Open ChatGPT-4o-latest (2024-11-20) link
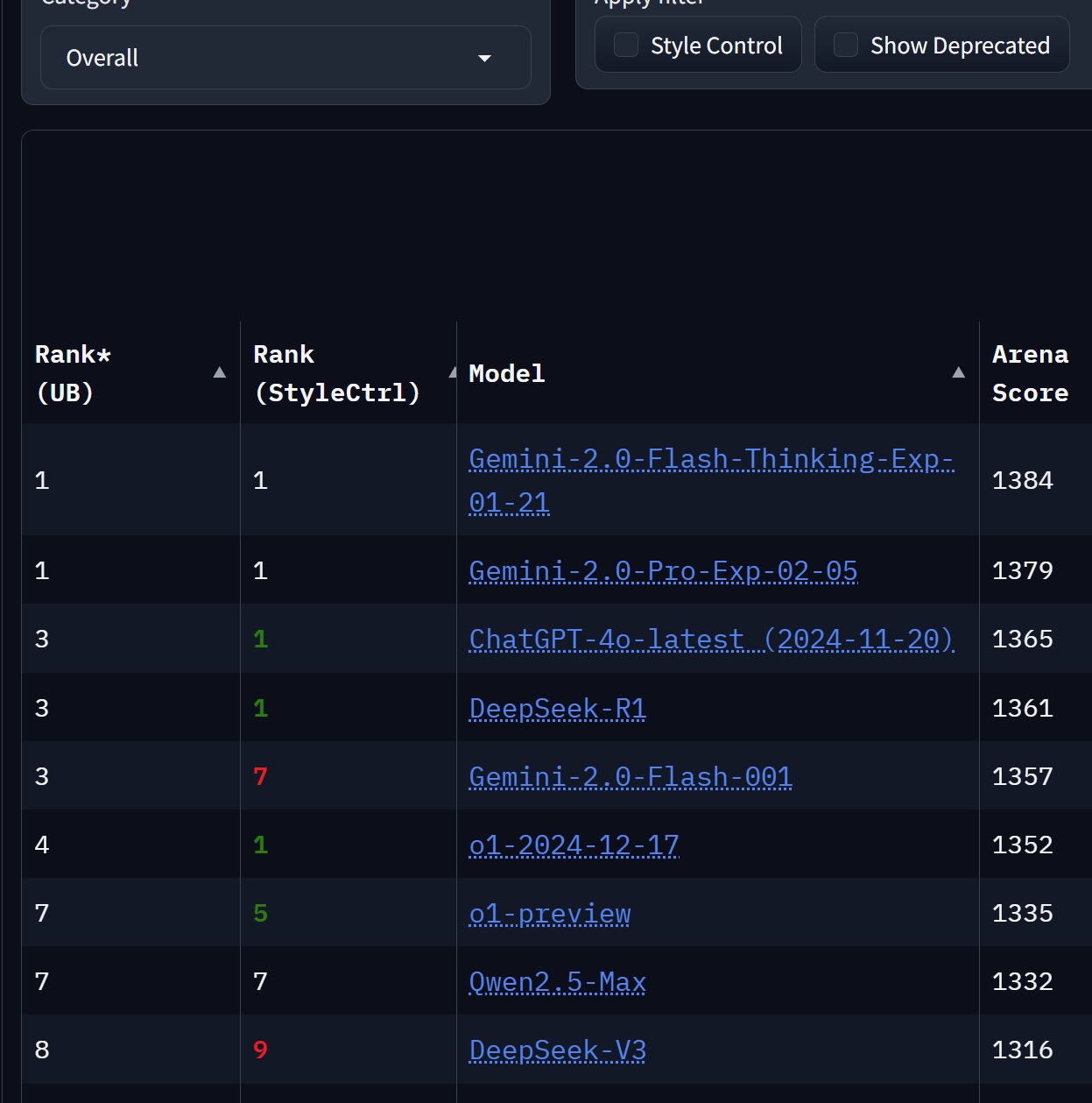 (x=711, y=639)
